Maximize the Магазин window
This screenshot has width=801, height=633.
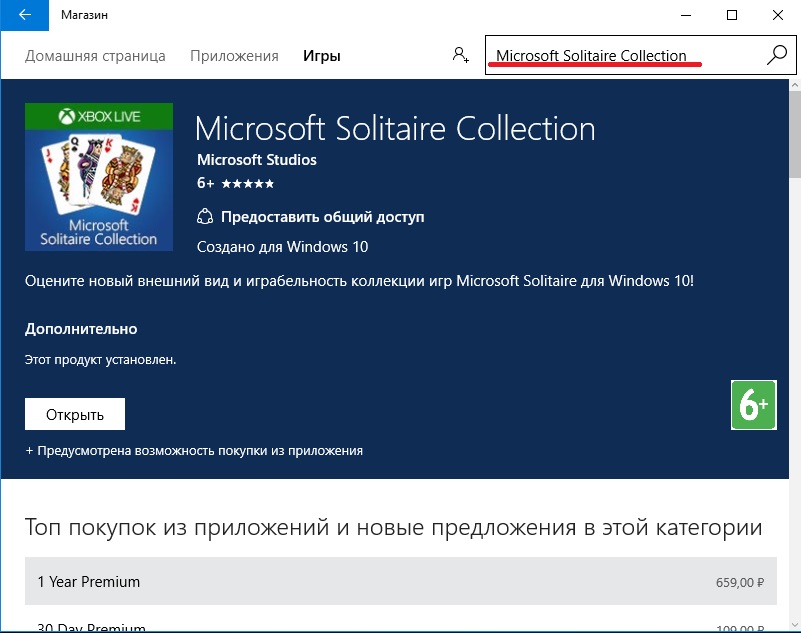tap(731, 15)
